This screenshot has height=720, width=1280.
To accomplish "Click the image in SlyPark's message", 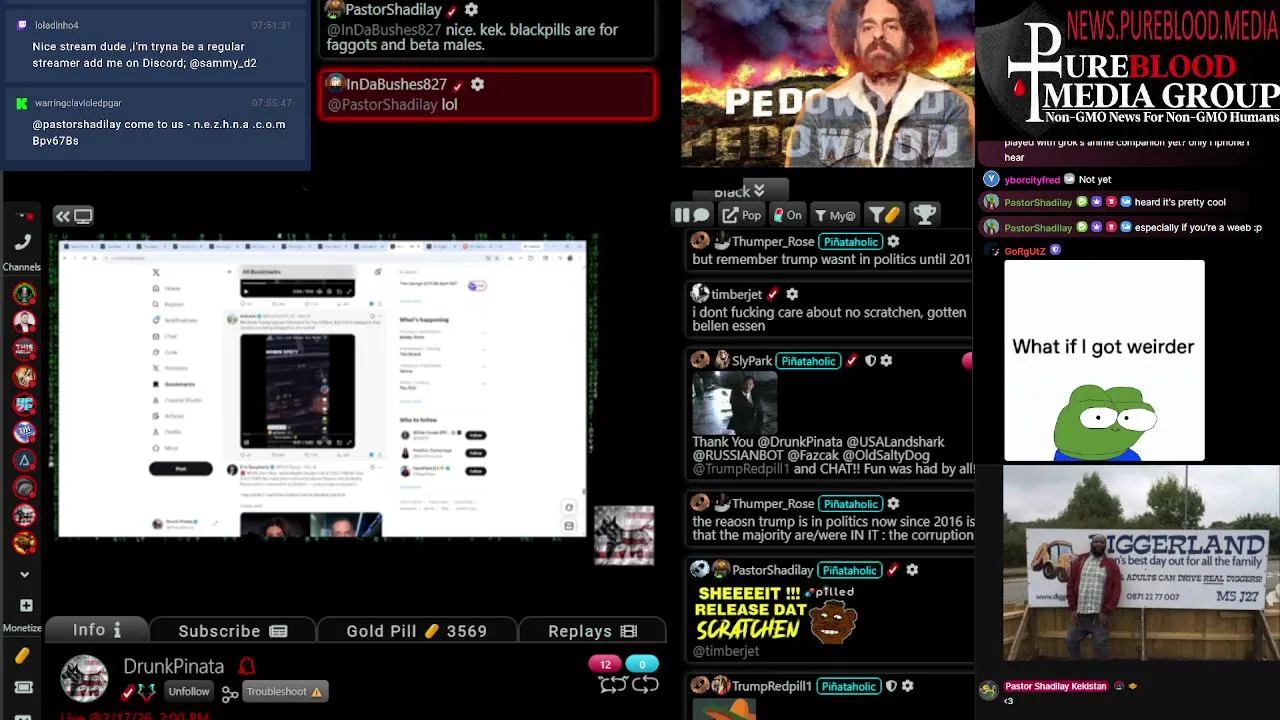I will pos(735,403).
